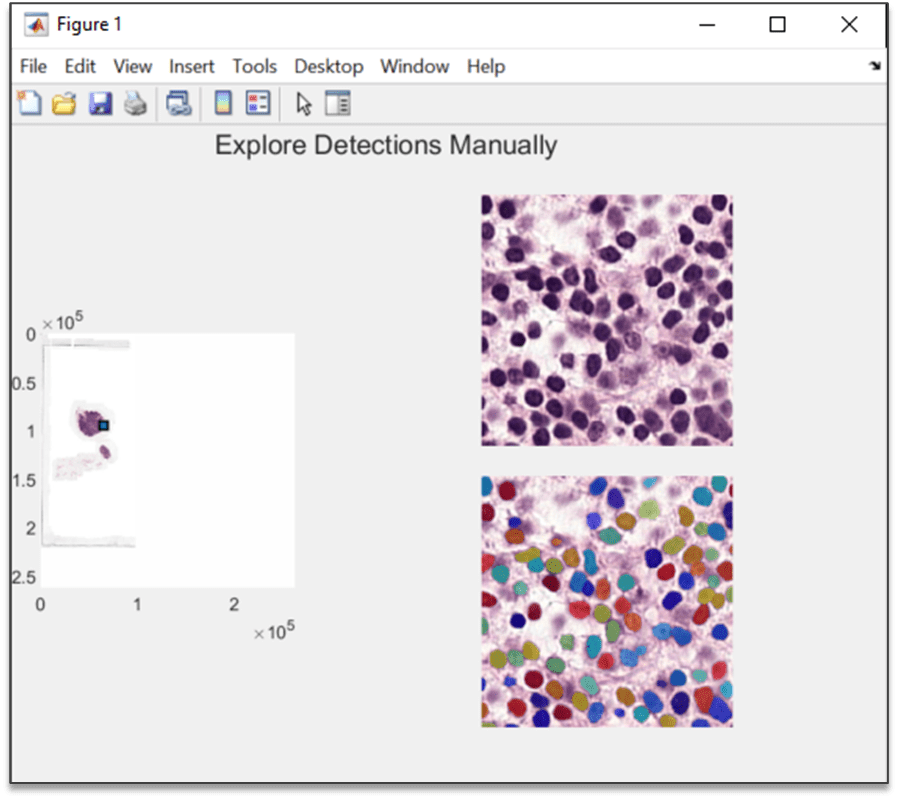Print the figure using the printer icon
Screen dimensions: 898x799
pos(135,103)
